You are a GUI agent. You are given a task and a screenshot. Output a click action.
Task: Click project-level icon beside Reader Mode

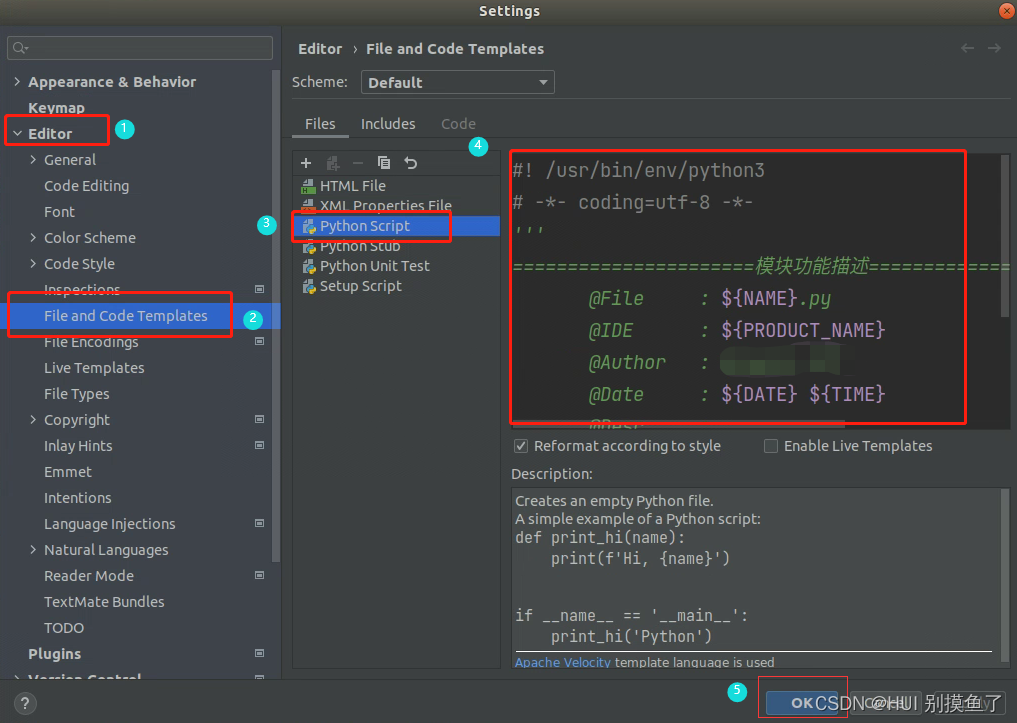click(259, 575)
